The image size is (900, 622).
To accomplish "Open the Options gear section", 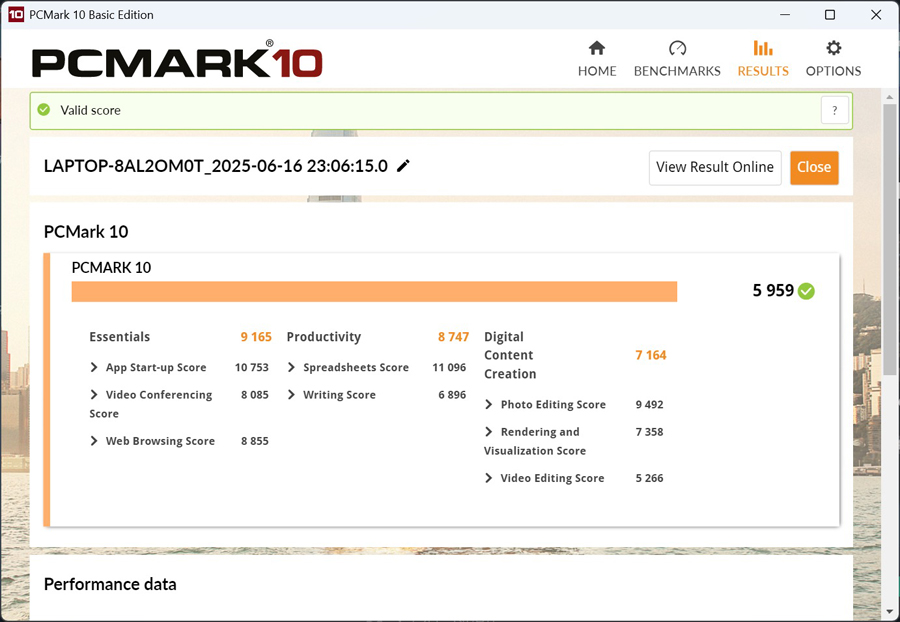I will tap(833, 59).
